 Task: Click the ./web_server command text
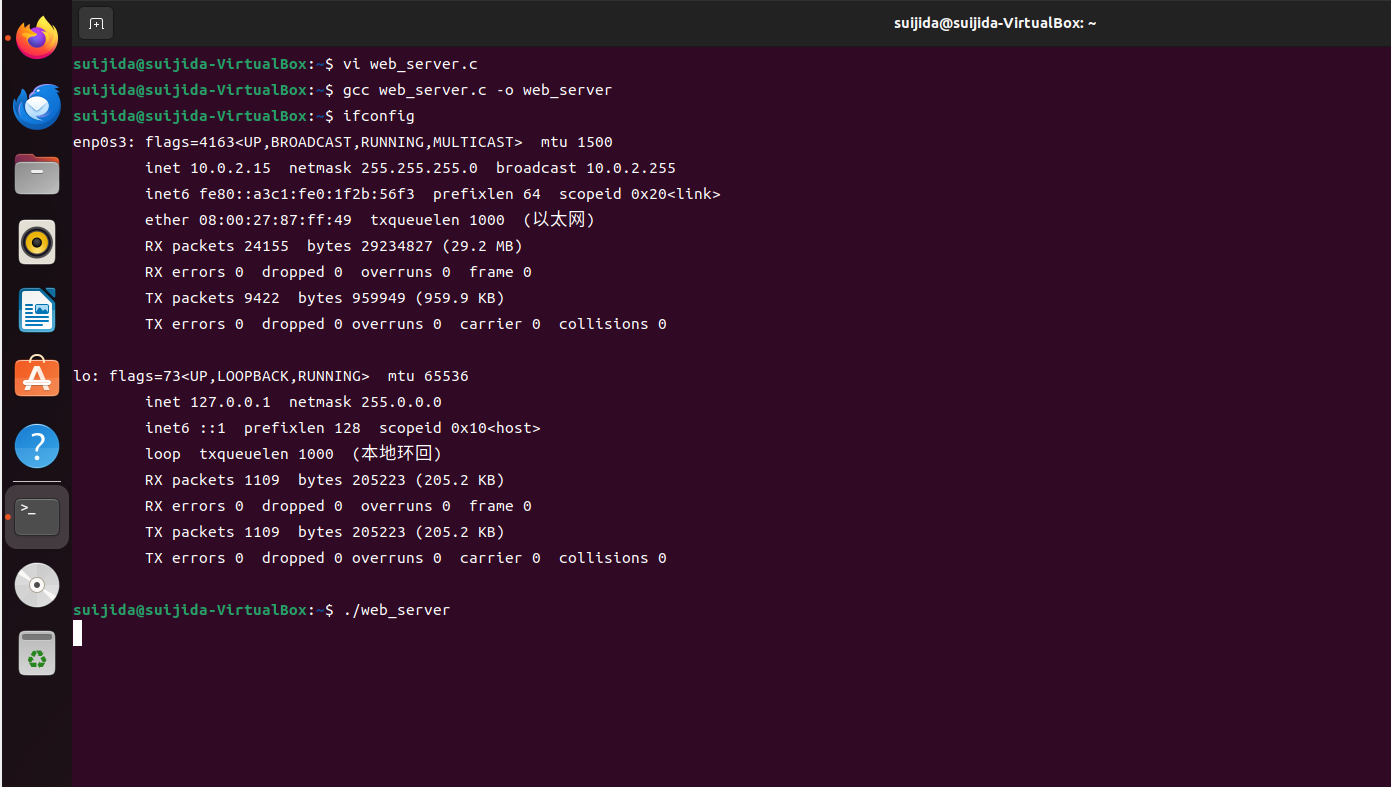(x=396, y=610)
